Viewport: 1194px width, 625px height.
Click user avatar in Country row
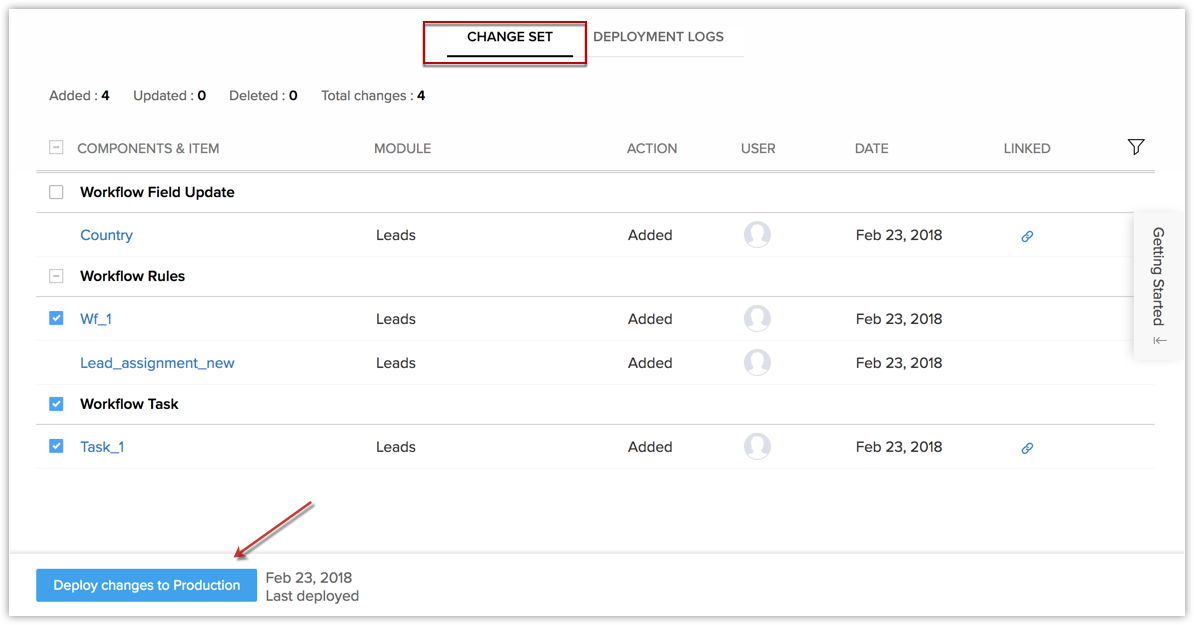click(757, 235)
